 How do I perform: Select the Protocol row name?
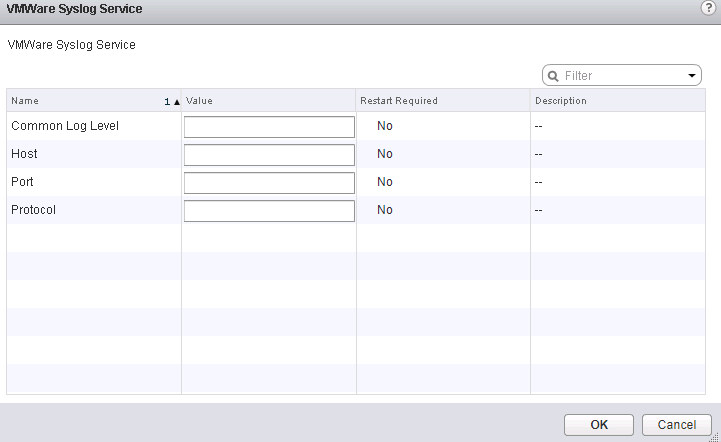33,210
